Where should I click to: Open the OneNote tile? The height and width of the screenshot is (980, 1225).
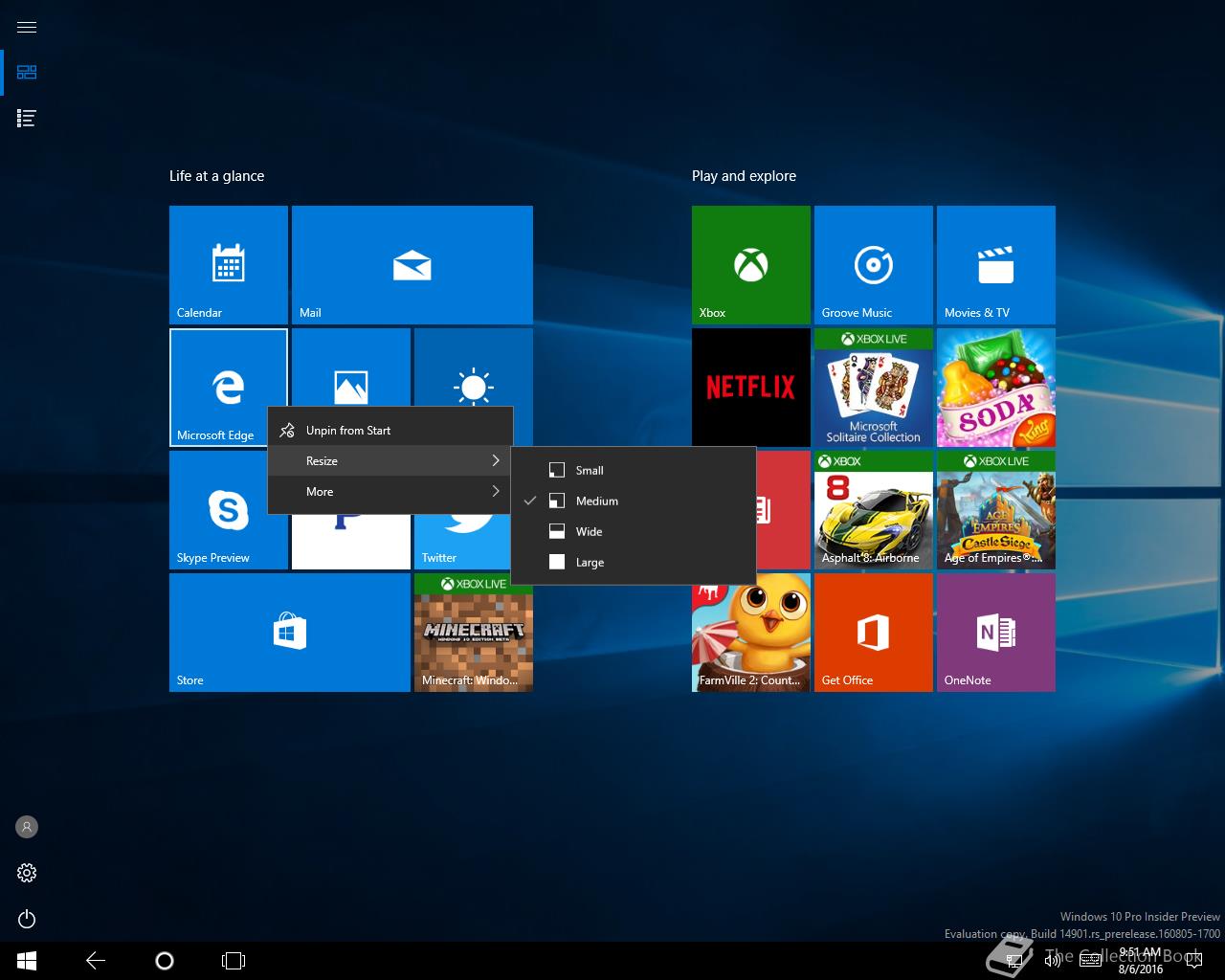click(x=996, y=633)
